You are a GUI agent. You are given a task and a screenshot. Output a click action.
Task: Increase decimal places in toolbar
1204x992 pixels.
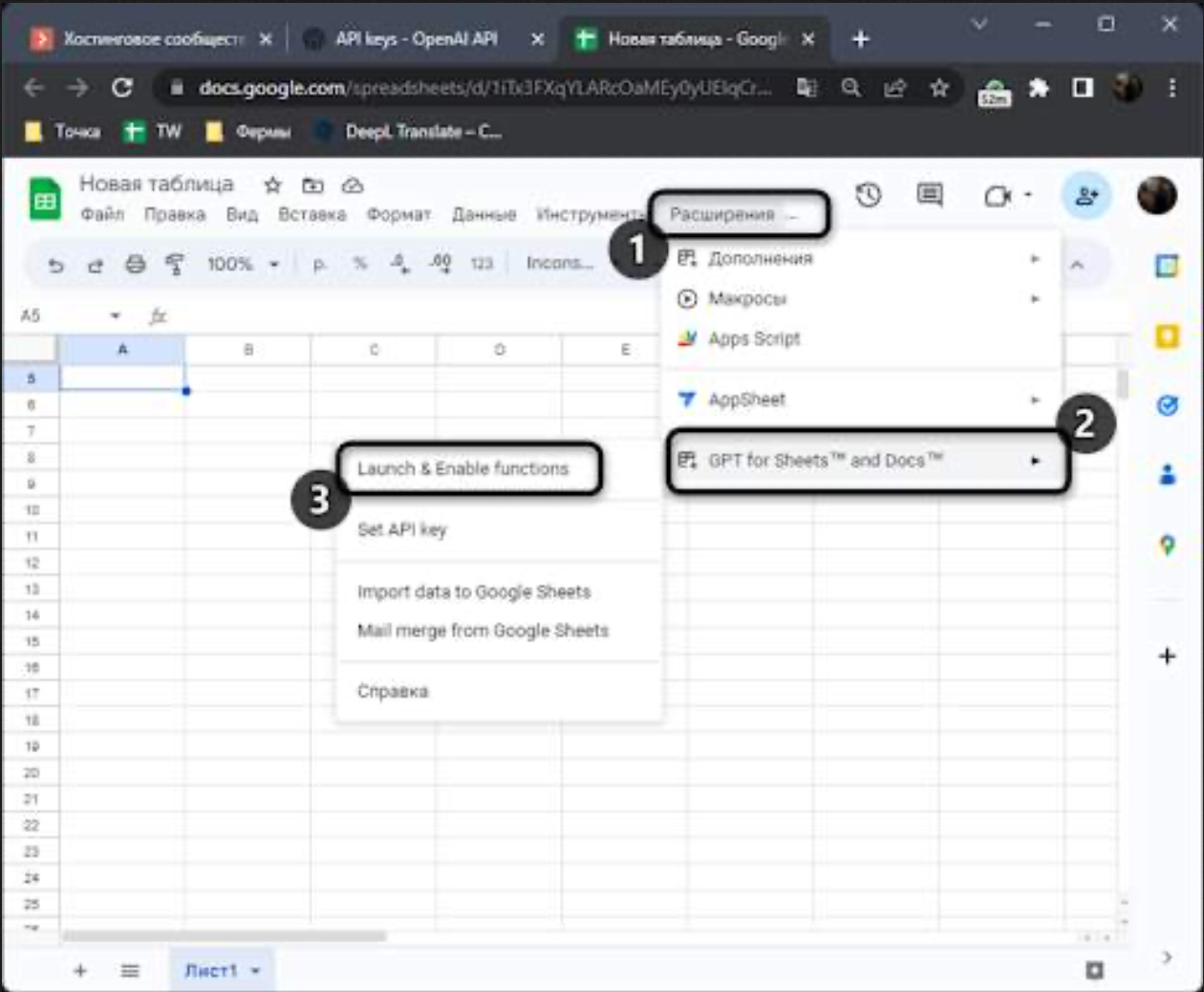point(440,263)
